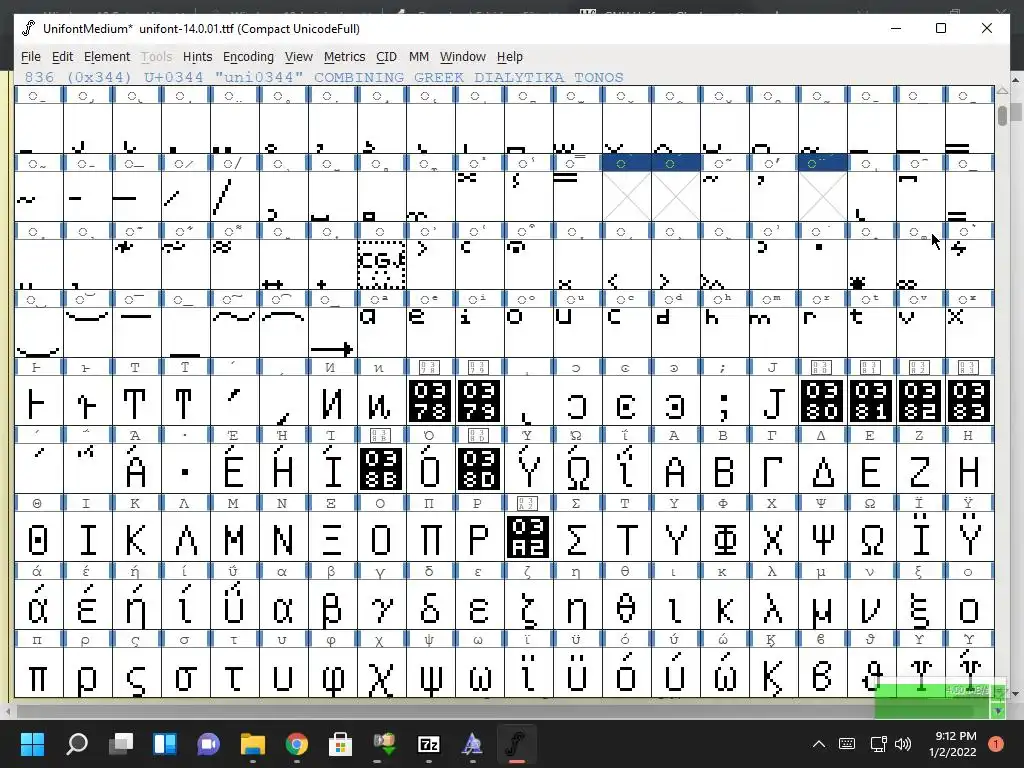
Task: Select the lowercase phi φ glyph
Action: (x=332, y=672)
